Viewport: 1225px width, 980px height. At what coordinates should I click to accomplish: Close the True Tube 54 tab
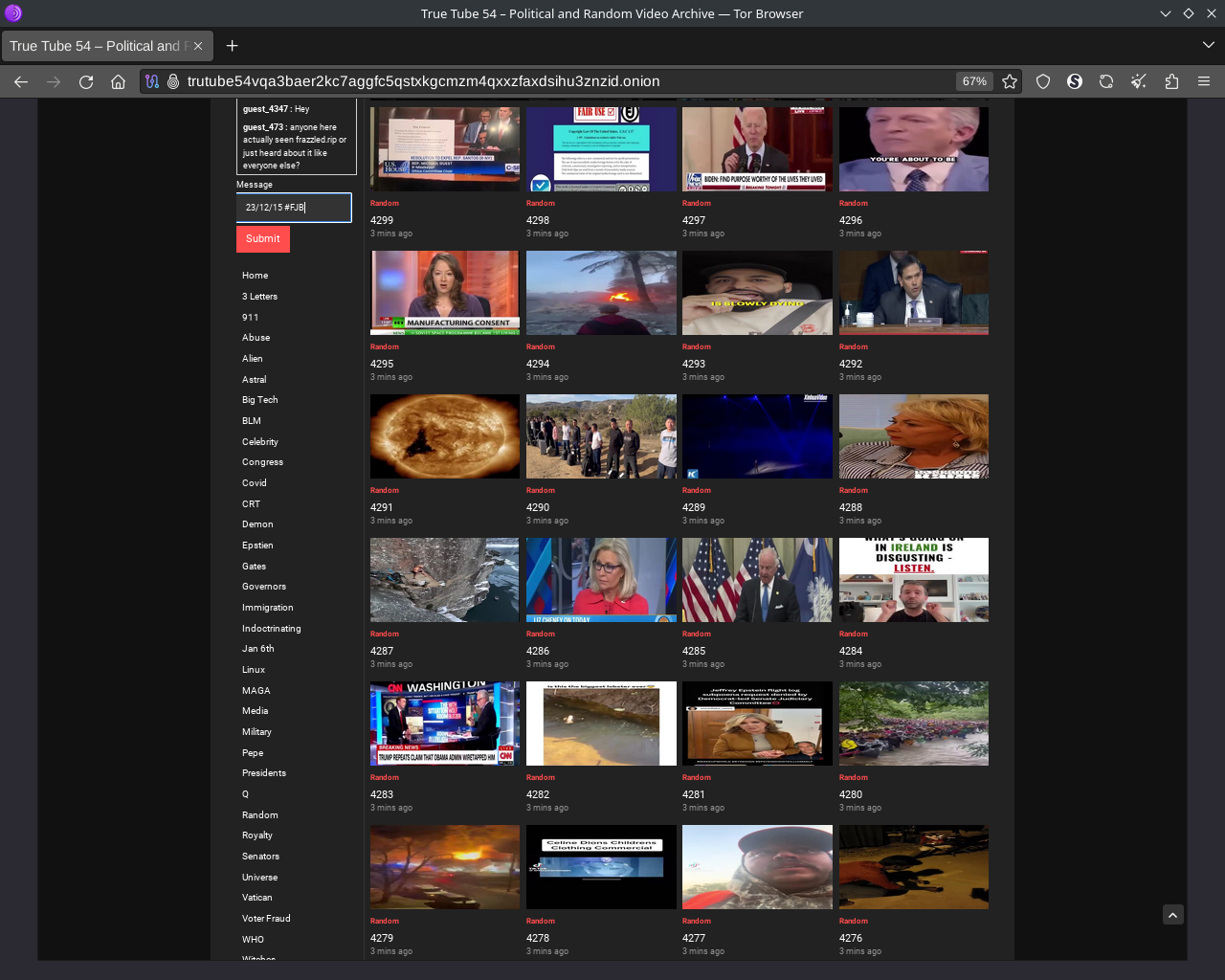point(198,46)
